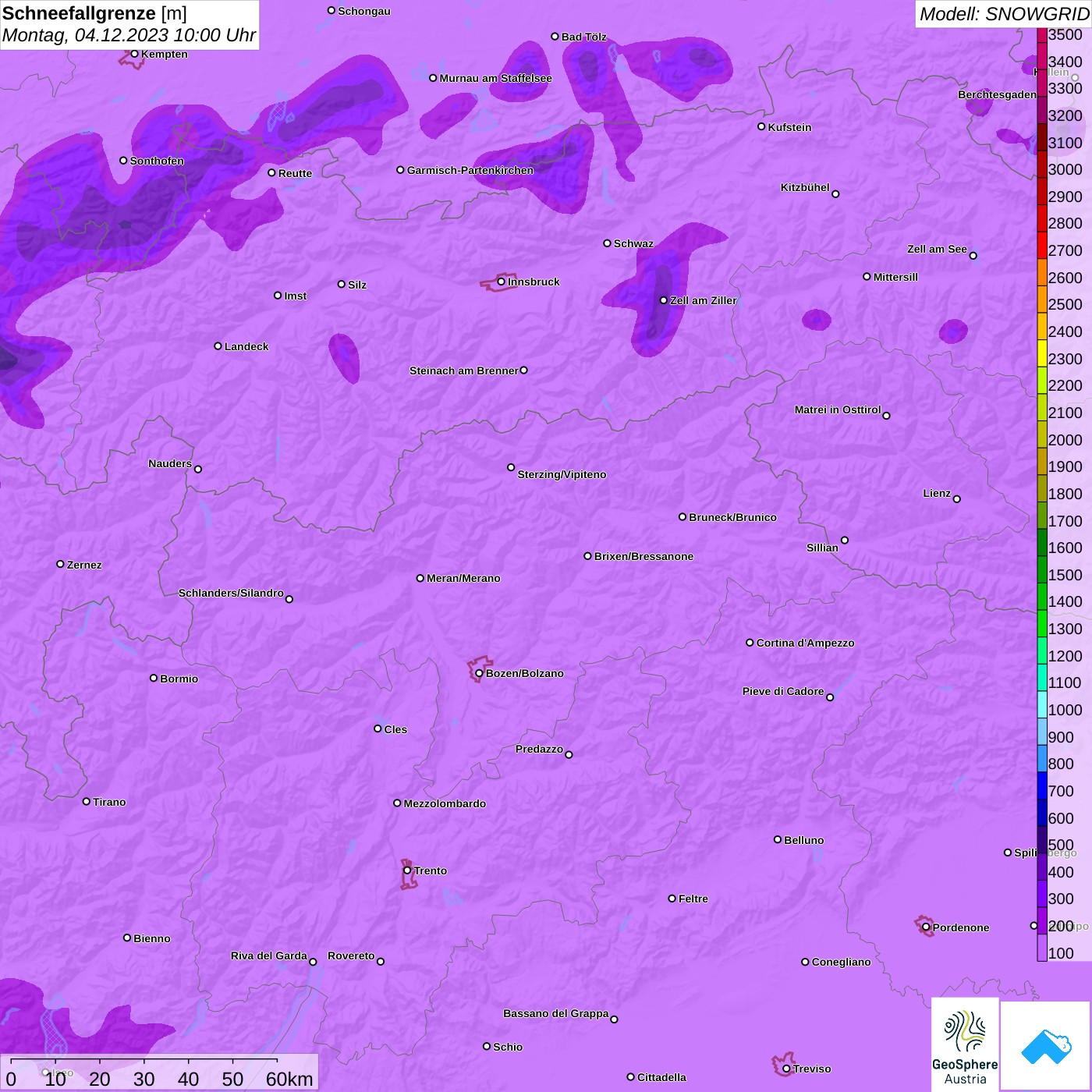Select the Zernez marker dot

pos(60,564)
